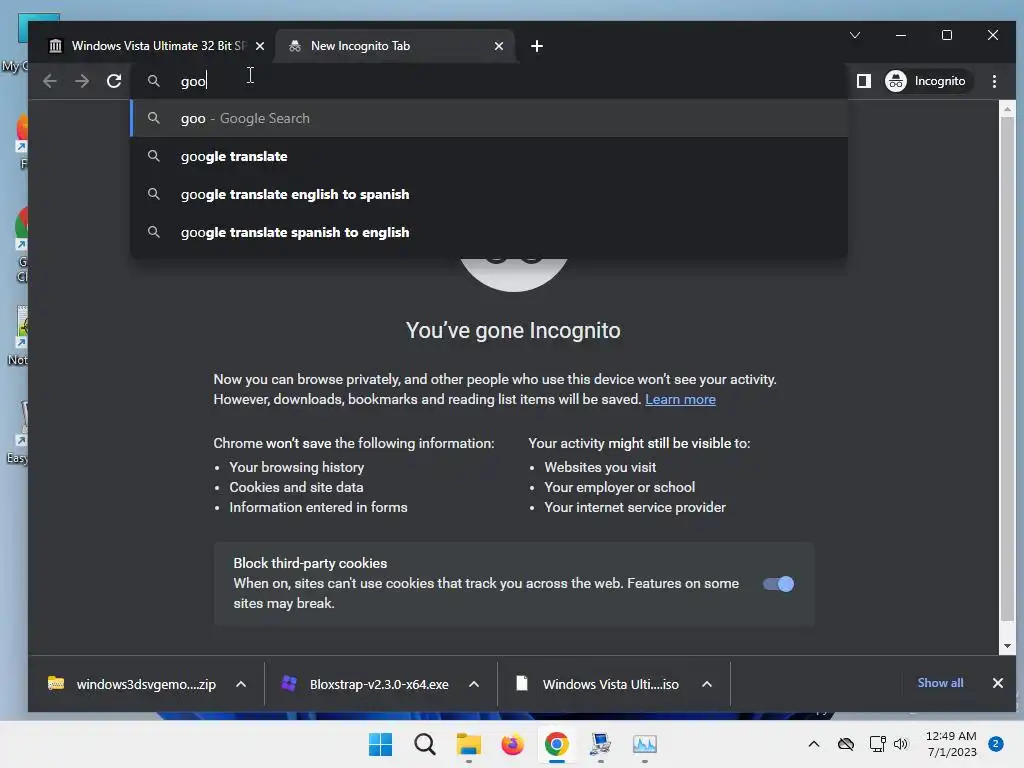Reload the page with the refresh icon
This screenshot has width=1024, height=768.
(x=114, y=81)
